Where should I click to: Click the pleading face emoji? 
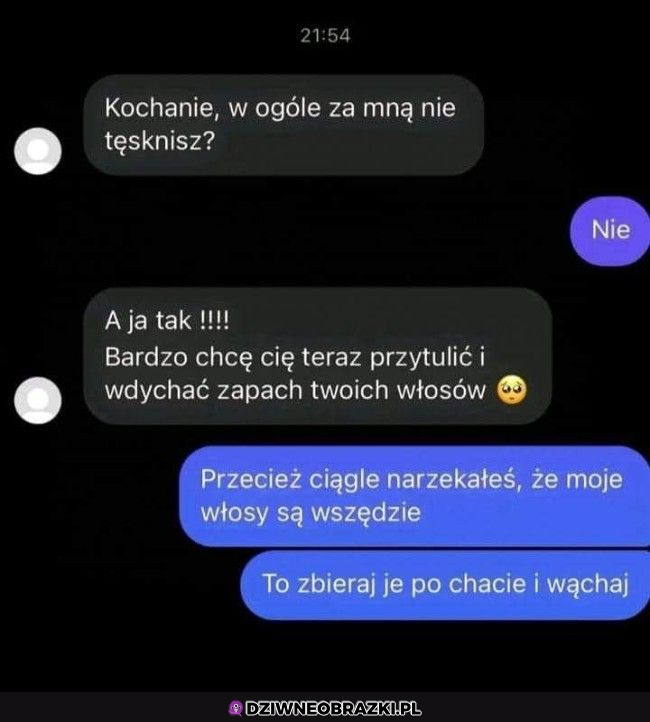(x=511, y=390)
